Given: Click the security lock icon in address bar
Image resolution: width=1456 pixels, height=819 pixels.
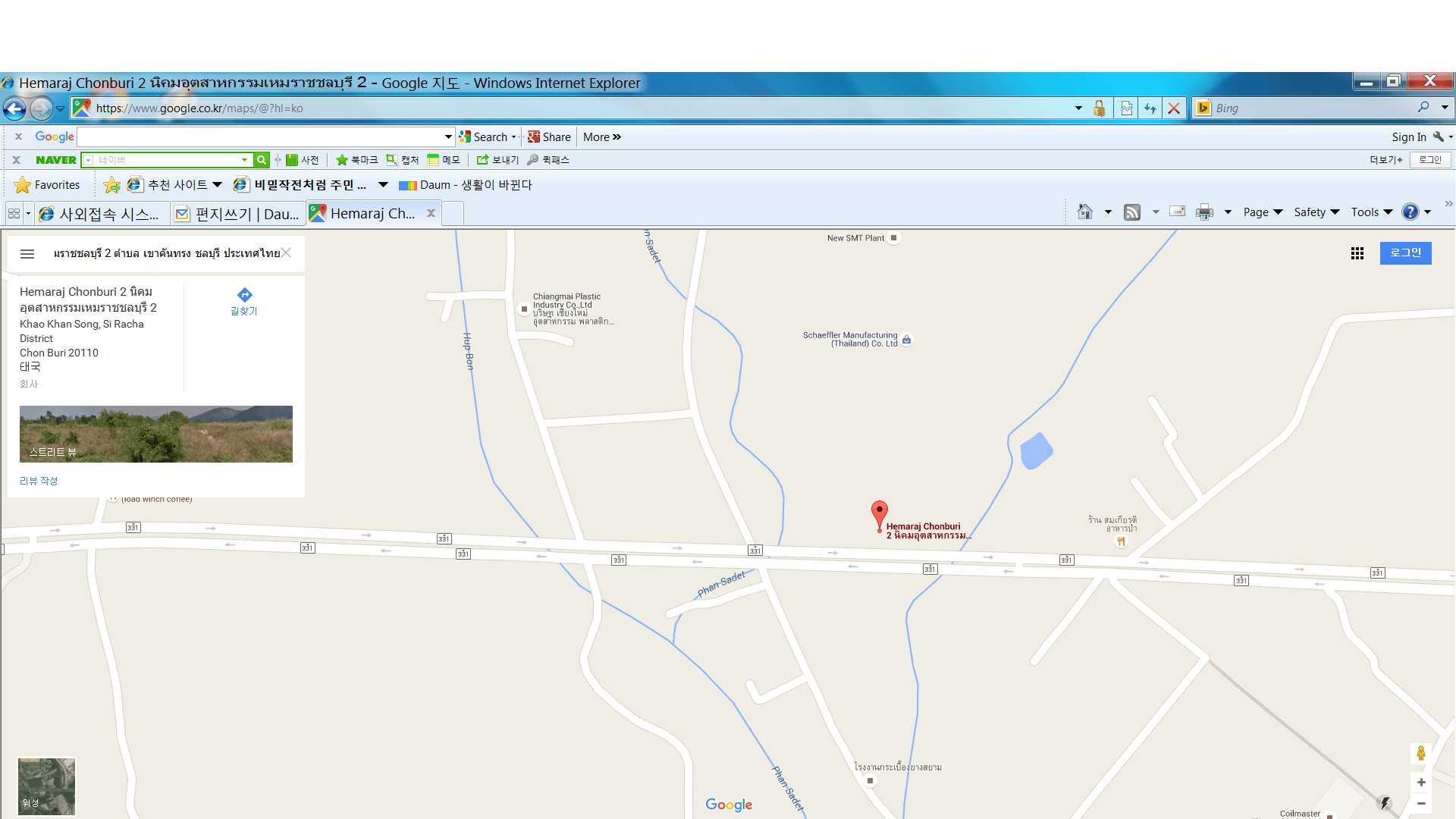Looking at the screenshot, I should [1099, 108].
